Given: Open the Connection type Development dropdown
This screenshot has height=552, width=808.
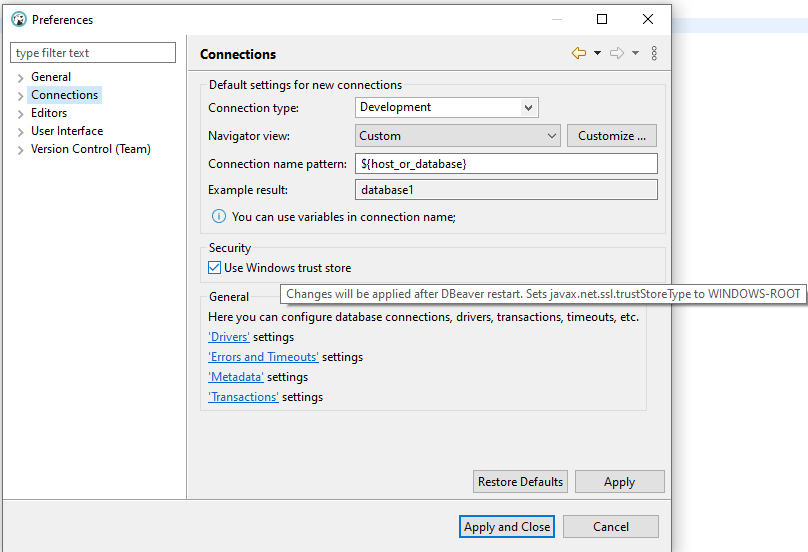Looking at the screenshot, I should pos(447,107).
